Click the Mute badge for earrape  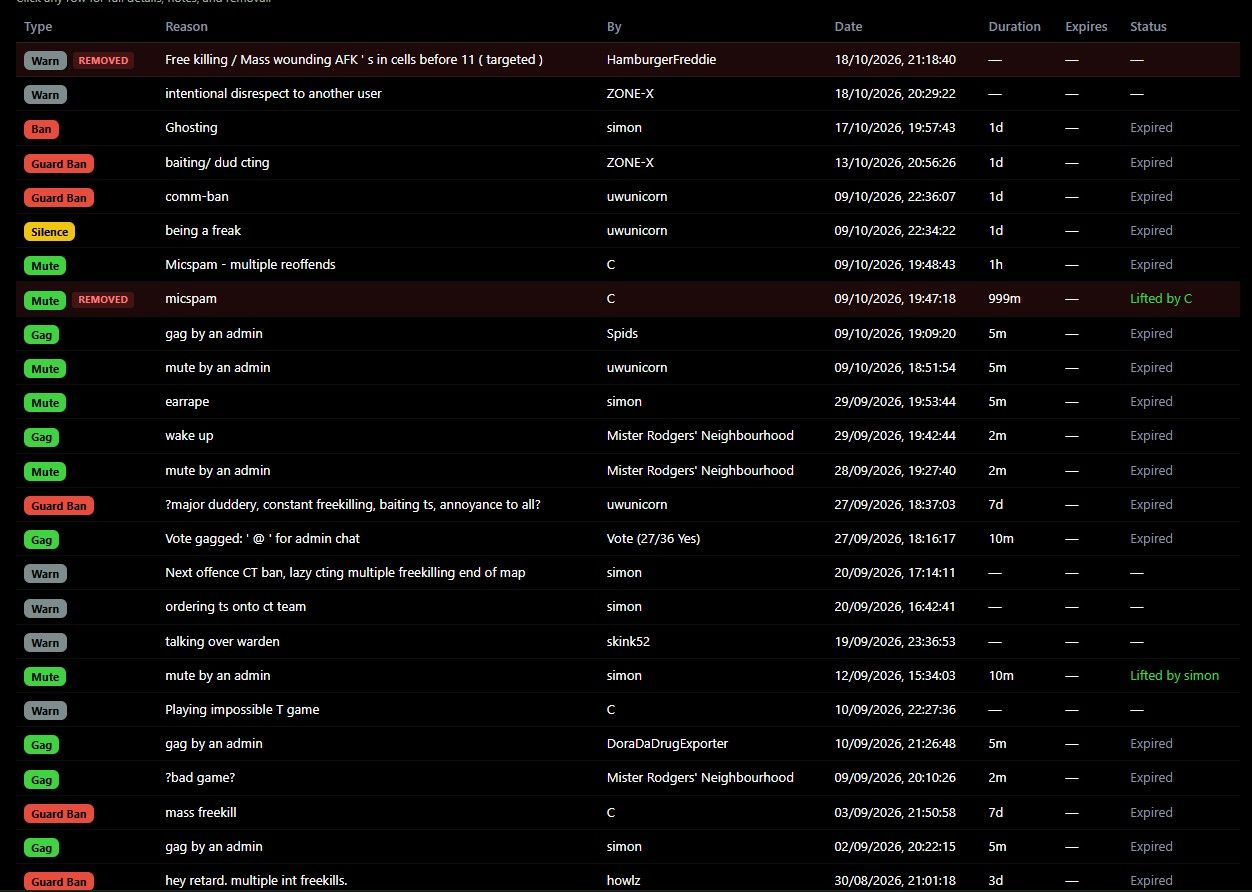(45, 403)
